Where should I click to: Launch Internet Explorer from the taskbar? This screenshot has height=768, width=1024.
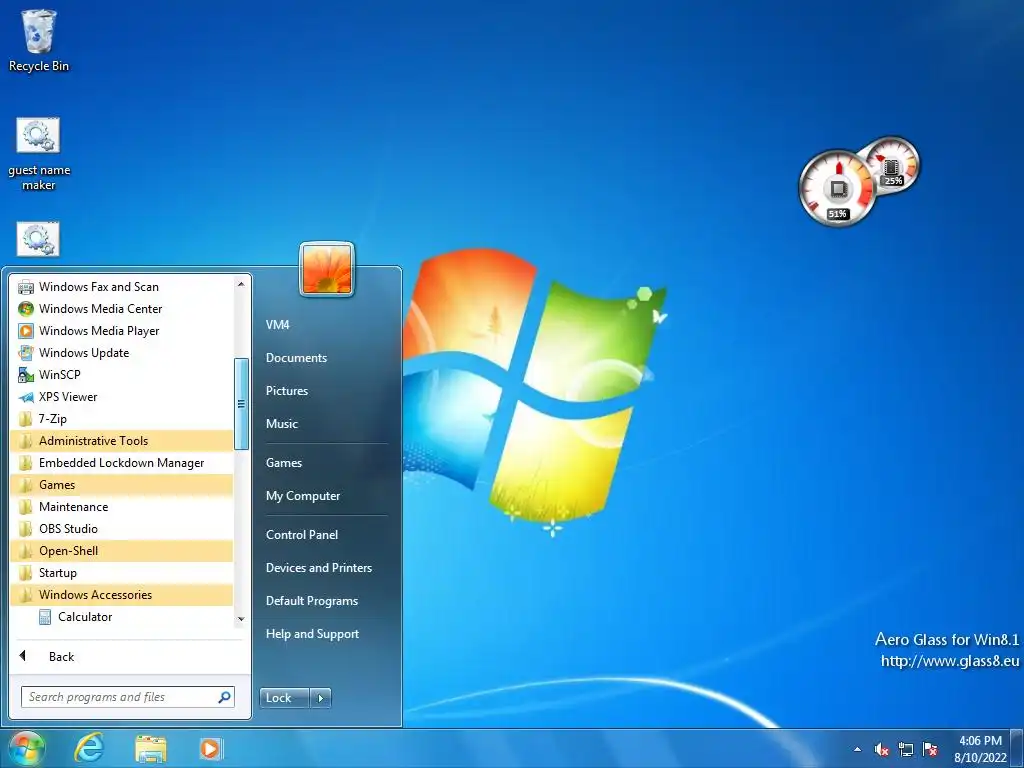(x=88, y=748)
